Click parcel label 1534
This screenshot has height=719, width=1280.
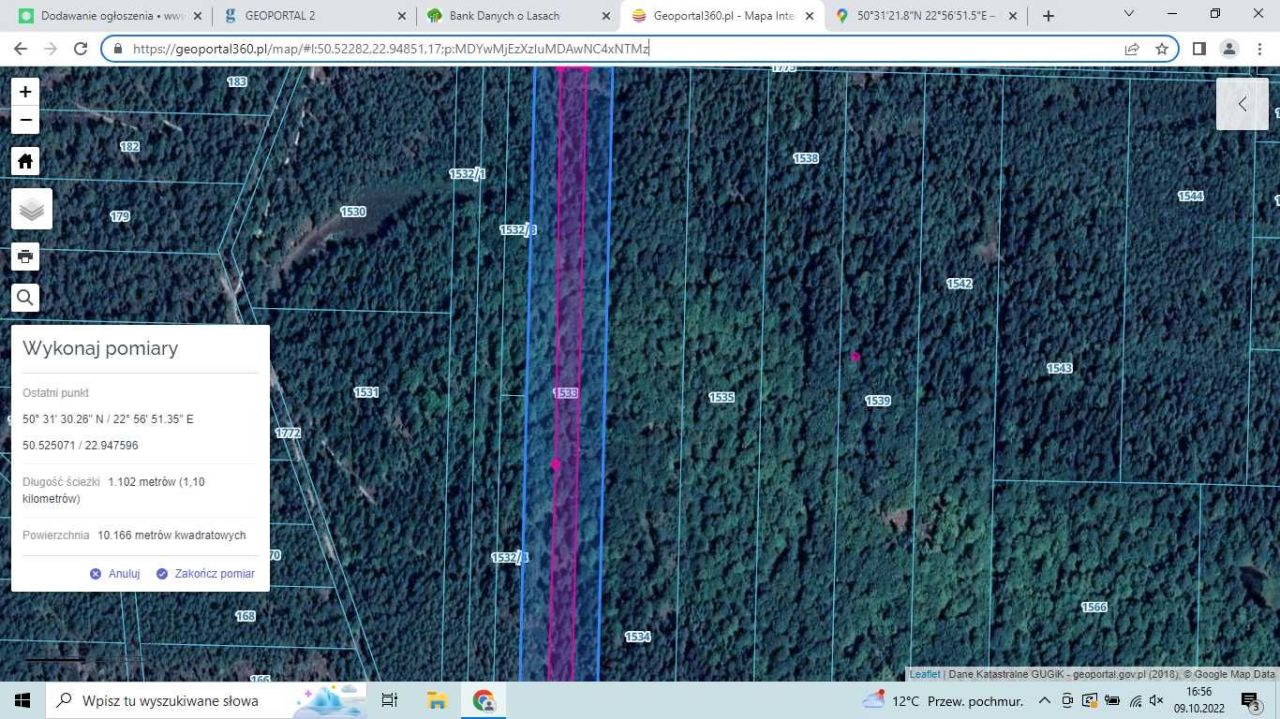point(638,636)
